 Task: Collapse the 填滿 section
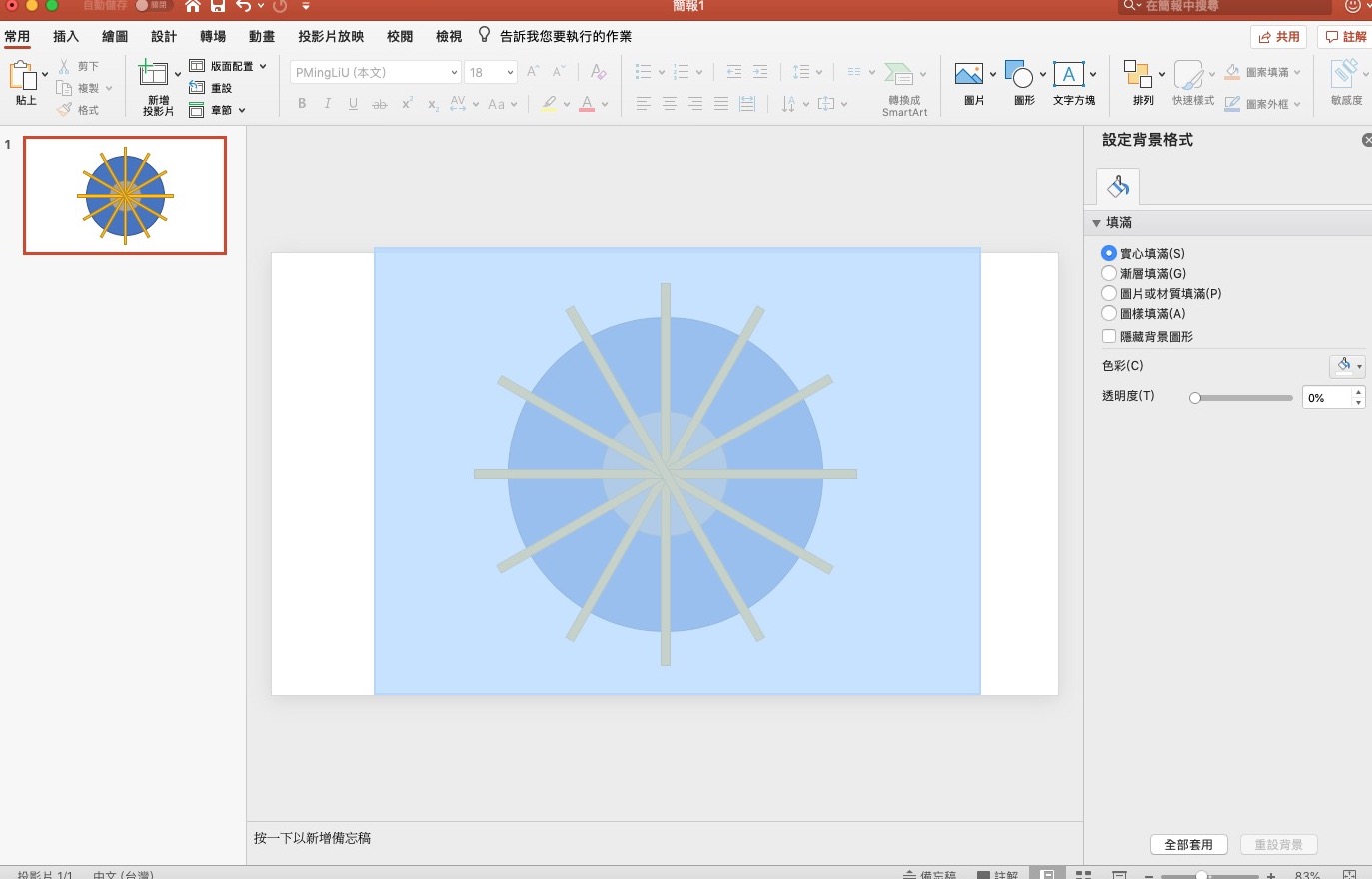coord(1097,223)
